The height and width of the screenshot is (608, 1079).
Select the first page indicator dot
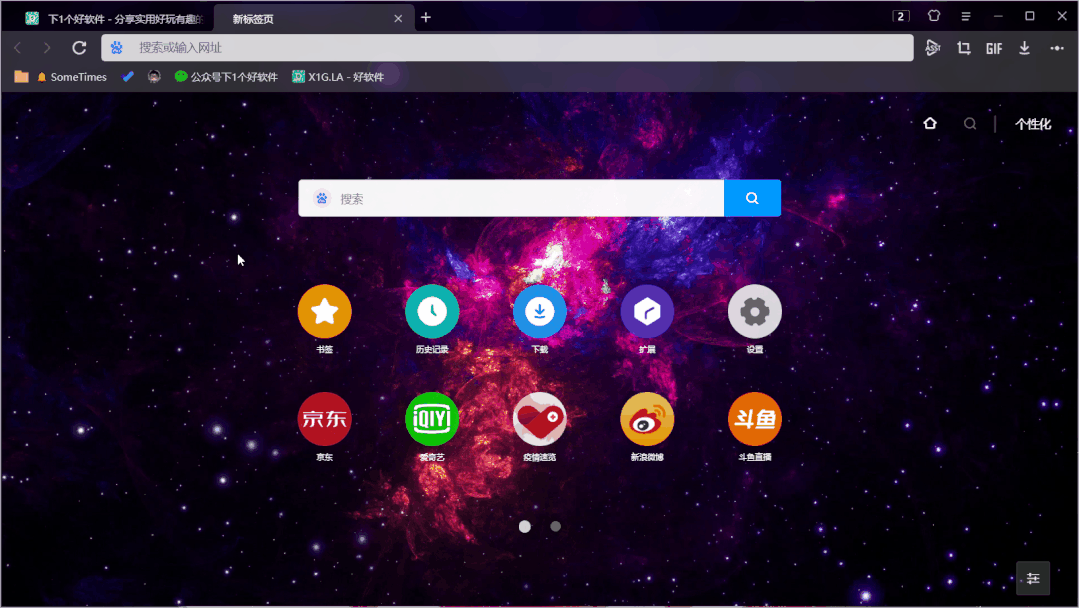pyautogui.click(x=525, y=526)
